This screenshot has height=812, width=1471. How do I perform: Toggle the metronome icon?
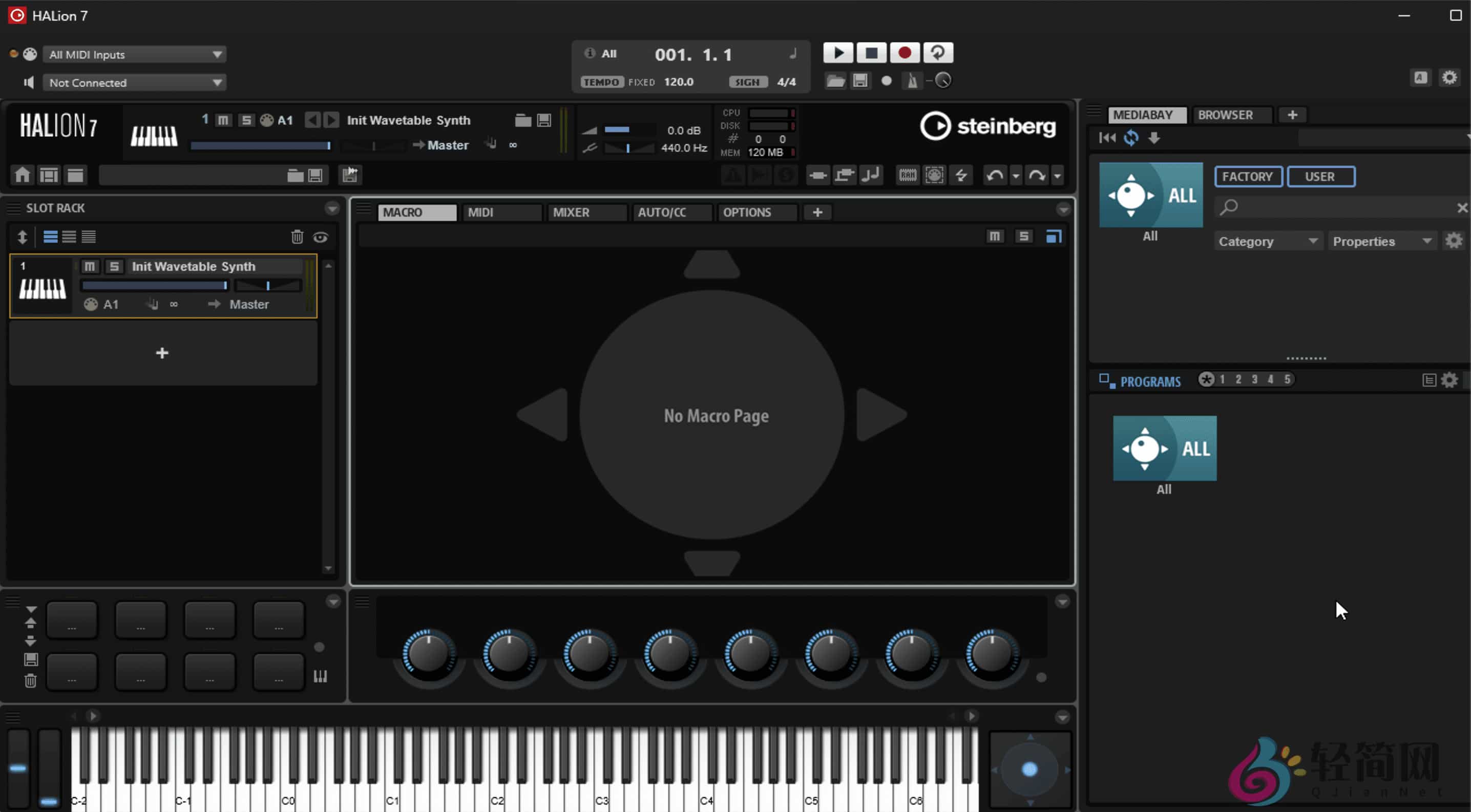[x=912, y=81]
